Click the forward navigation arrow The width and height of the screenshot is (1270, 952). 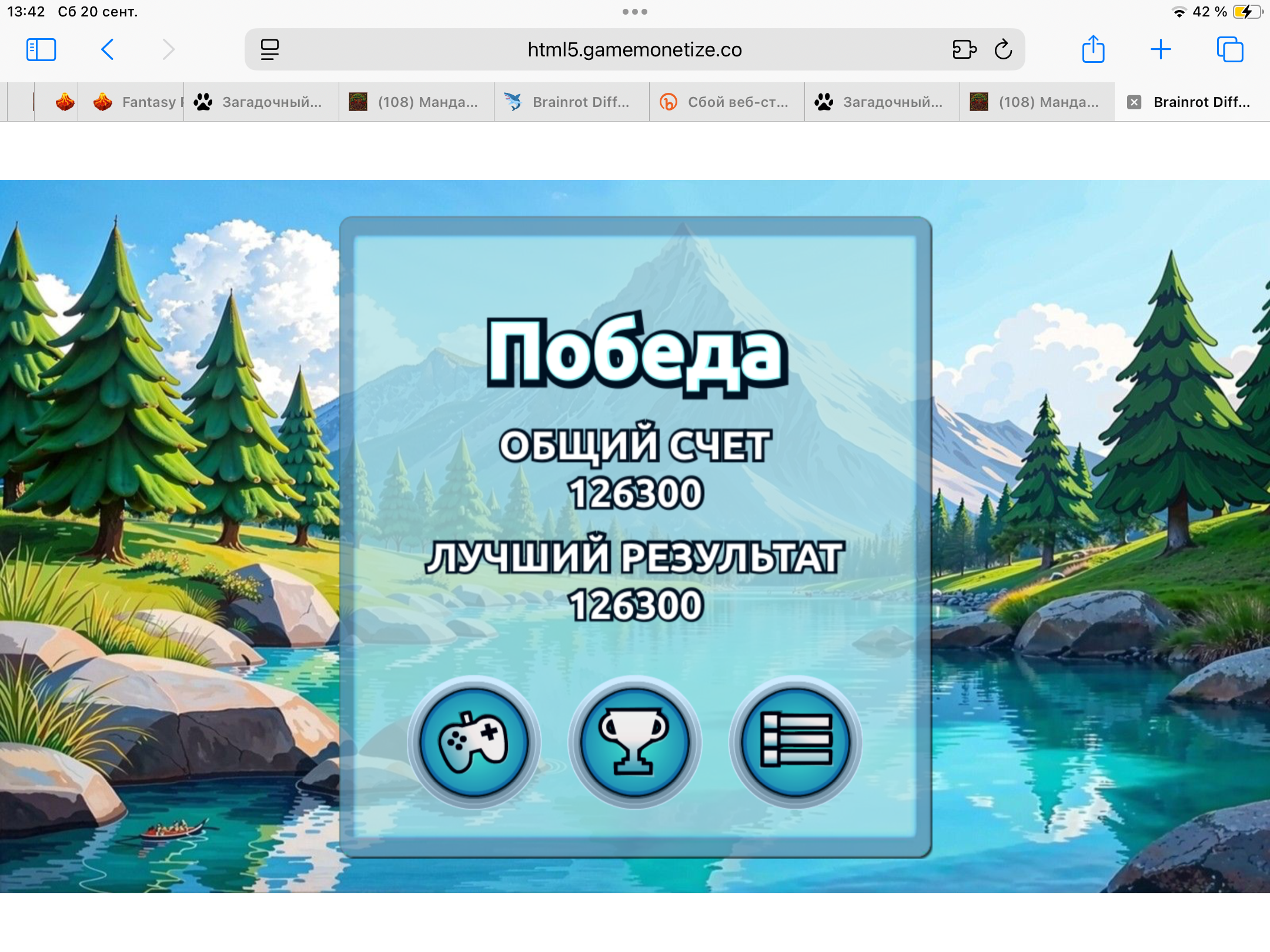pyautogui.click(x=169, y=50)
